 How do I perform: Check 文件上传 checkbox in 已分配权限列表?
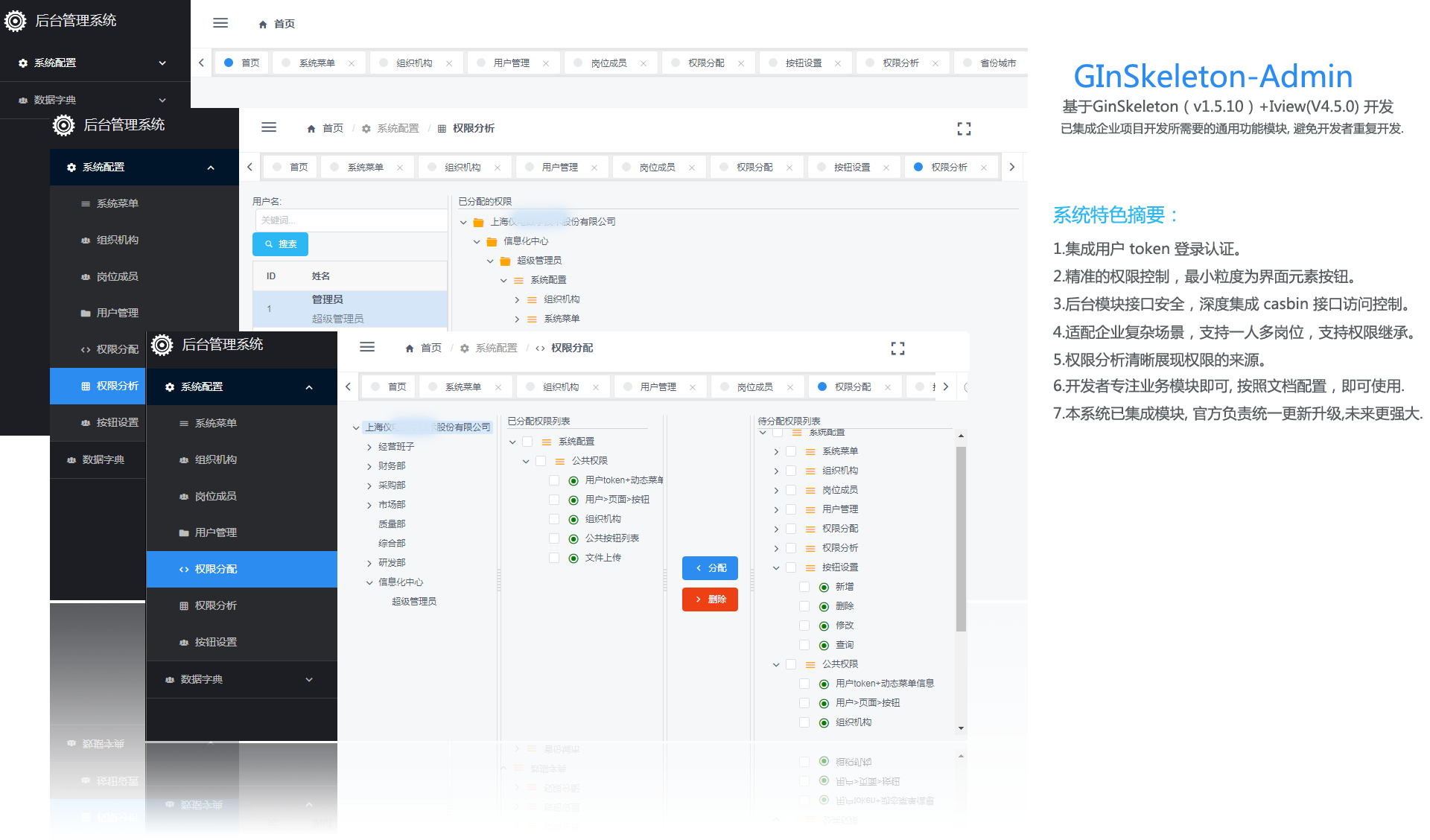(x=554, y=558)
